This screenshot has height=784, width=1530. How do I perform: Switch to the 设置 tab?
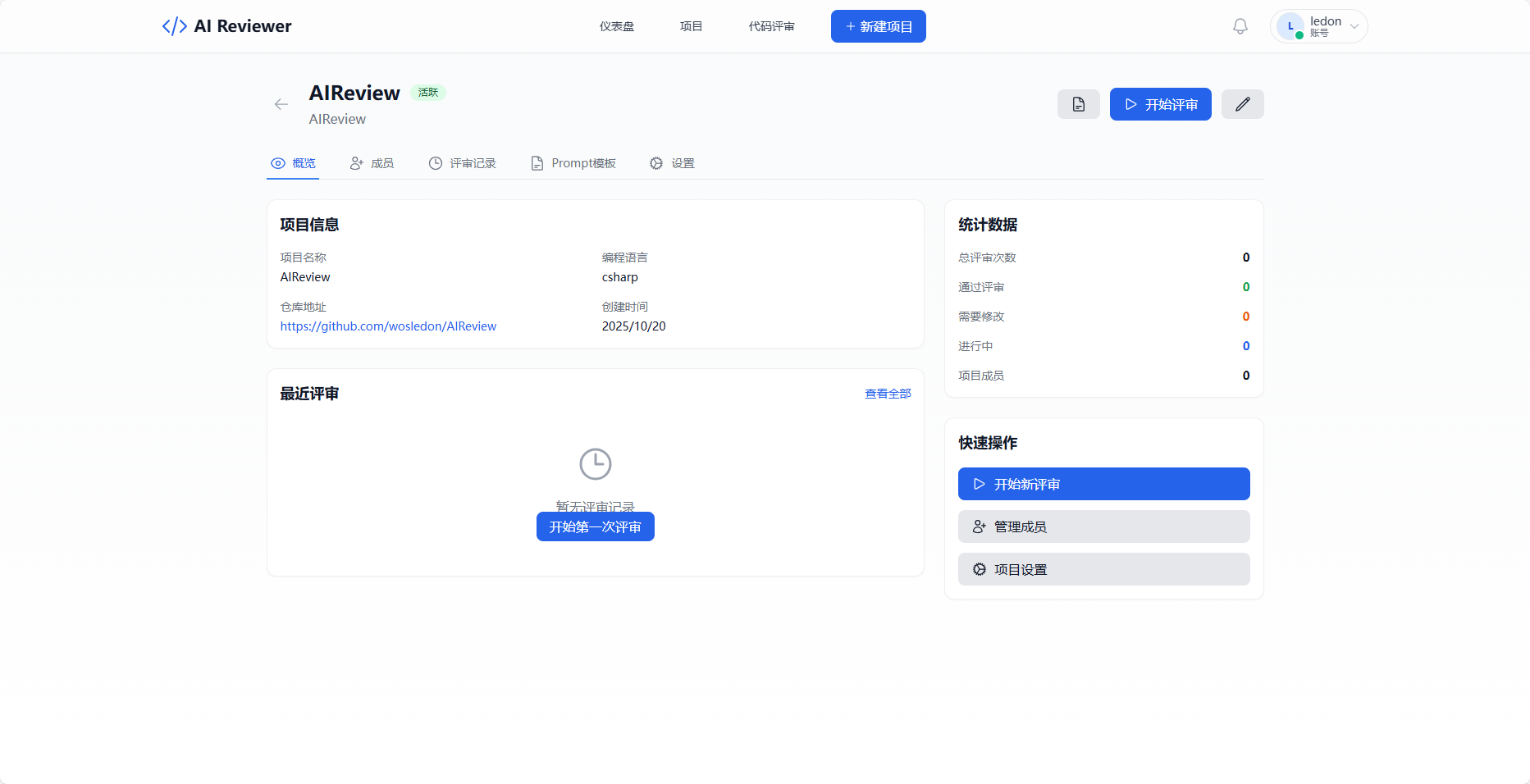coord(672,163)
